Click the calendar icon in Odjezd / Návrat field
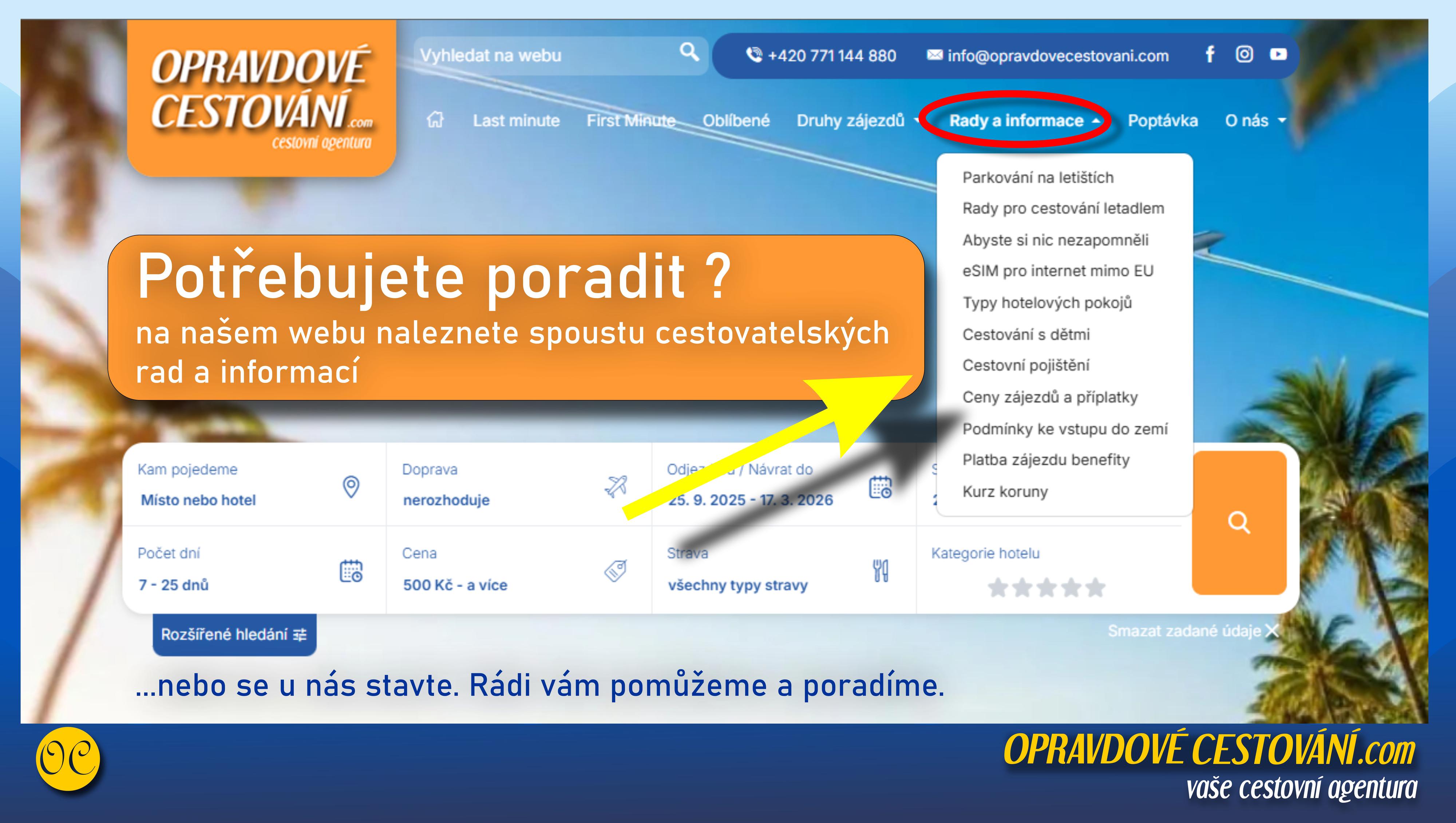This screenshot has height=823, width=1456. tap(880, 487)
